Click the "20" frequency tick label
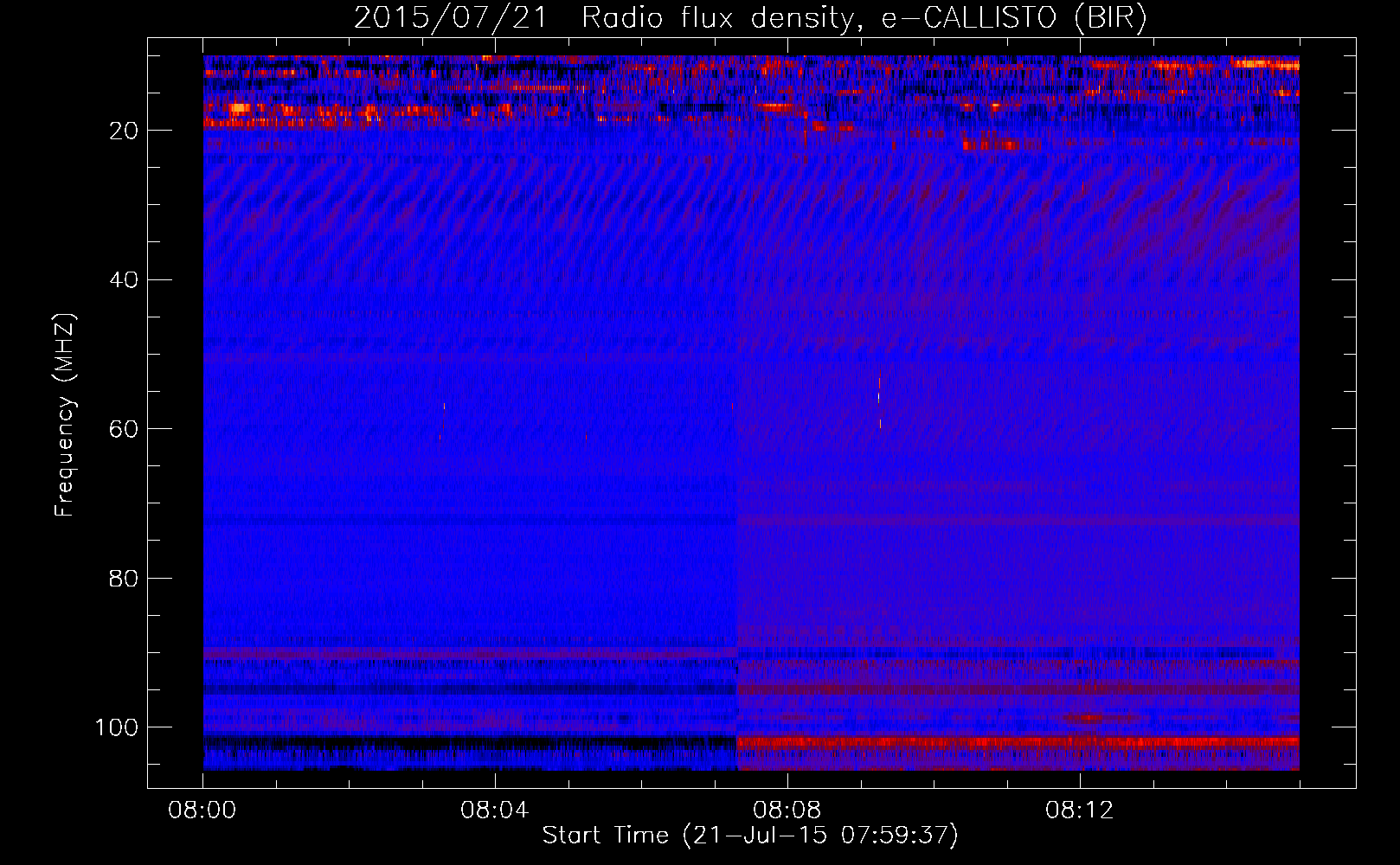The width and height of the screenshot is (1400, 865). (x=125, y=131)
